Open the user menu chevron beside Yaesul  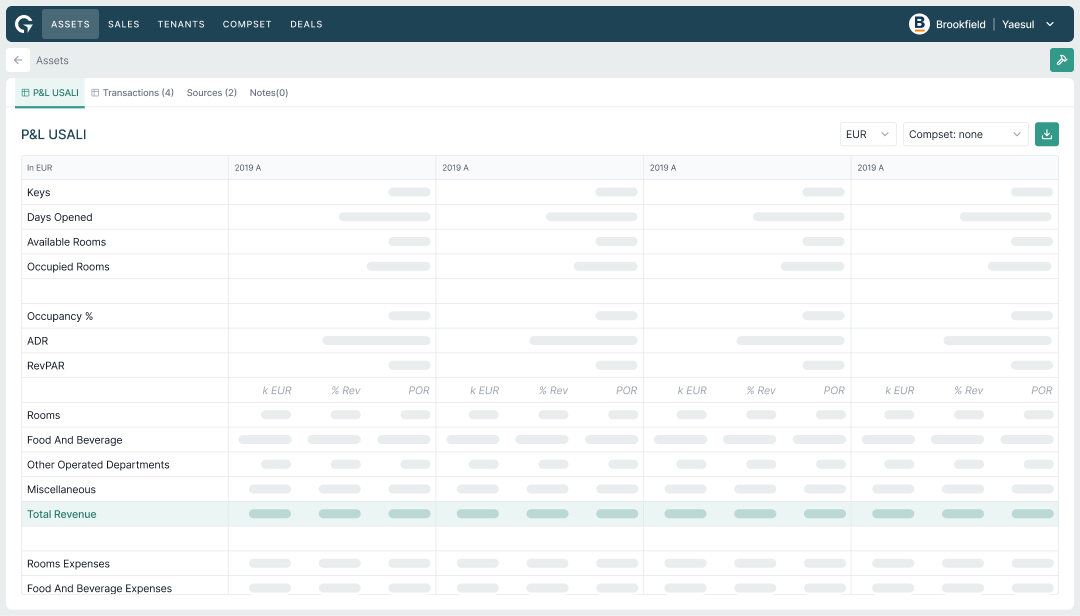(1050, 24)
